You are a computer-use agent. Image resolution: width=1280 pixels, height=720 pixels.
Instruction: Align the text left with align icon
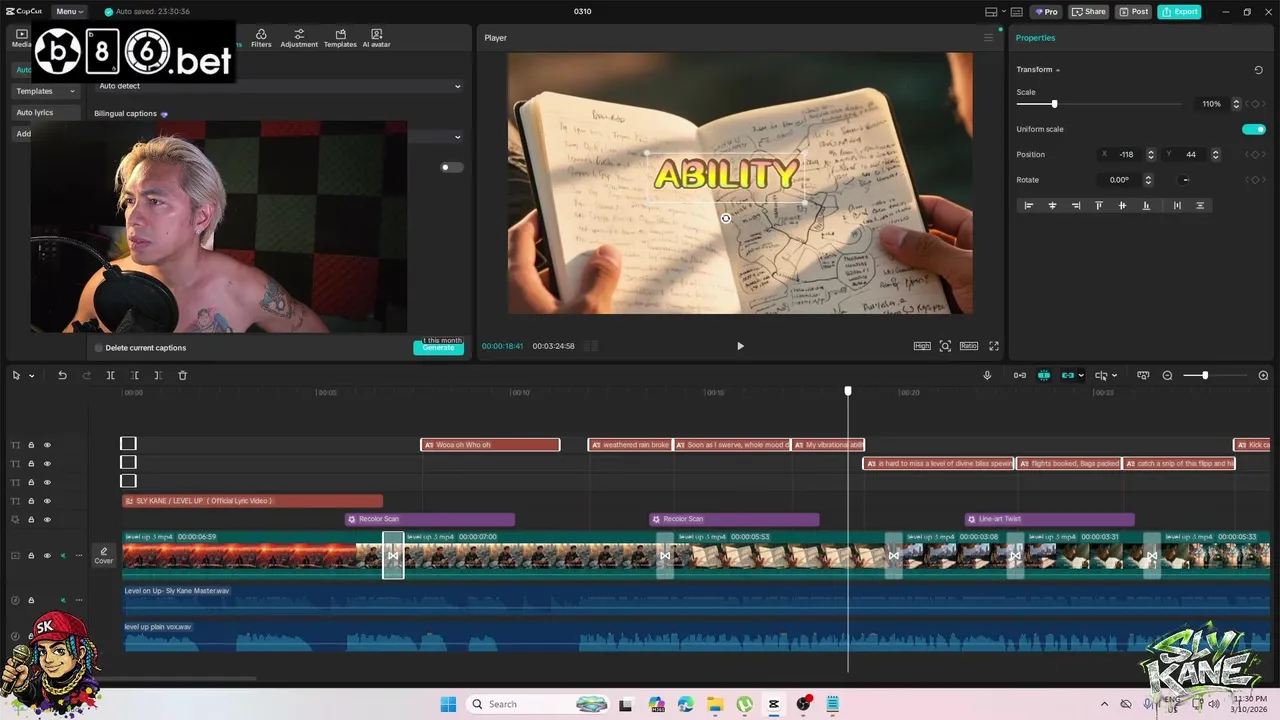(x=1028, y=205)
